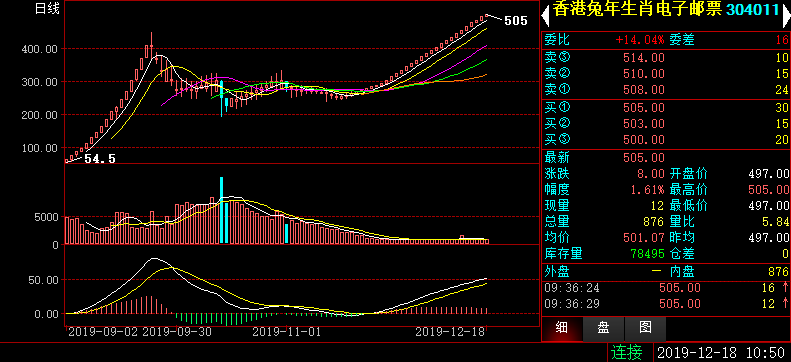Click the 买③ price 500.00 row
This screenshot has width=791, height=362.
point(666,139)
